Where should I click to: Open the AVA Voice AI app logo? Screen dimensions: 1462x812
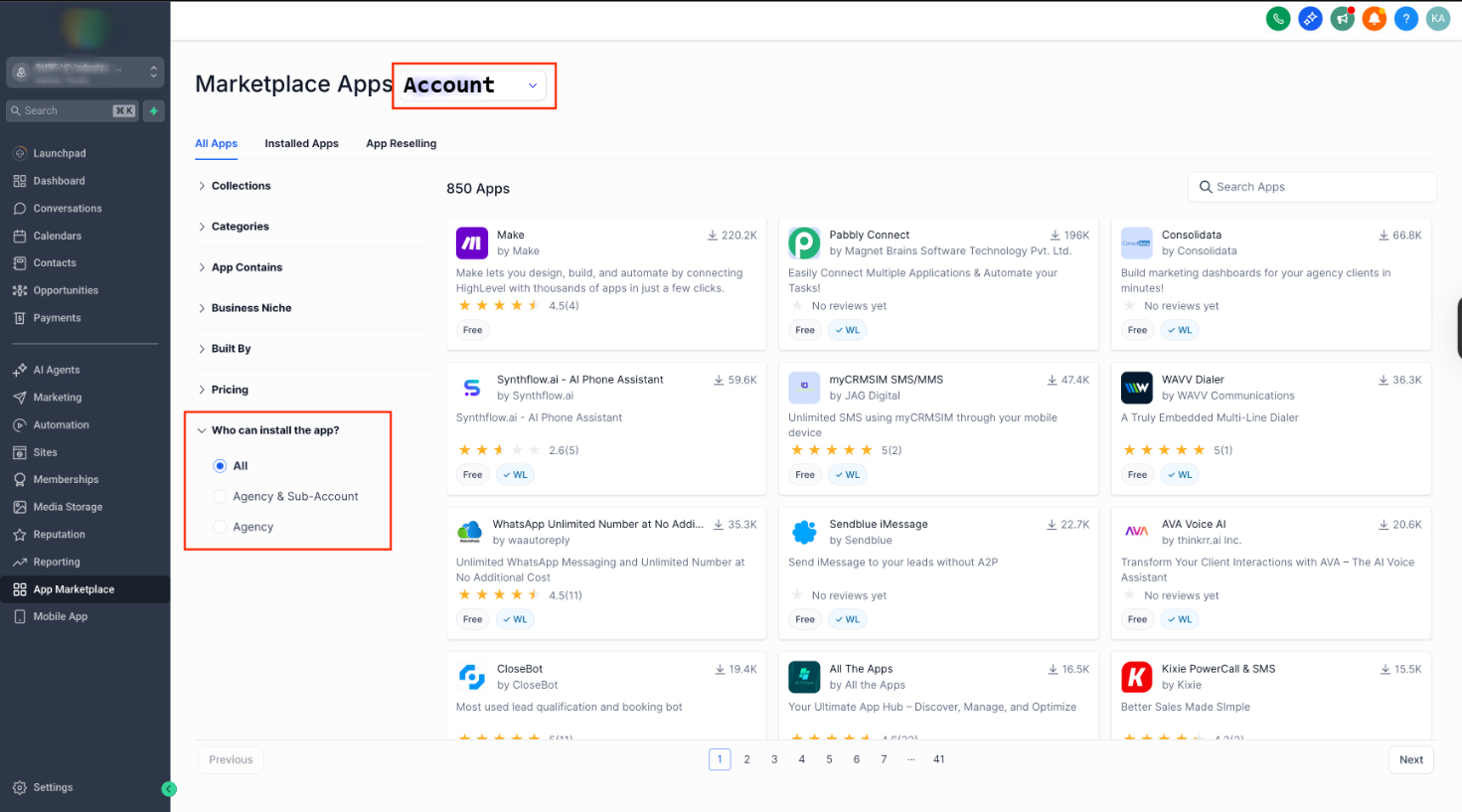pos(1137,532)
